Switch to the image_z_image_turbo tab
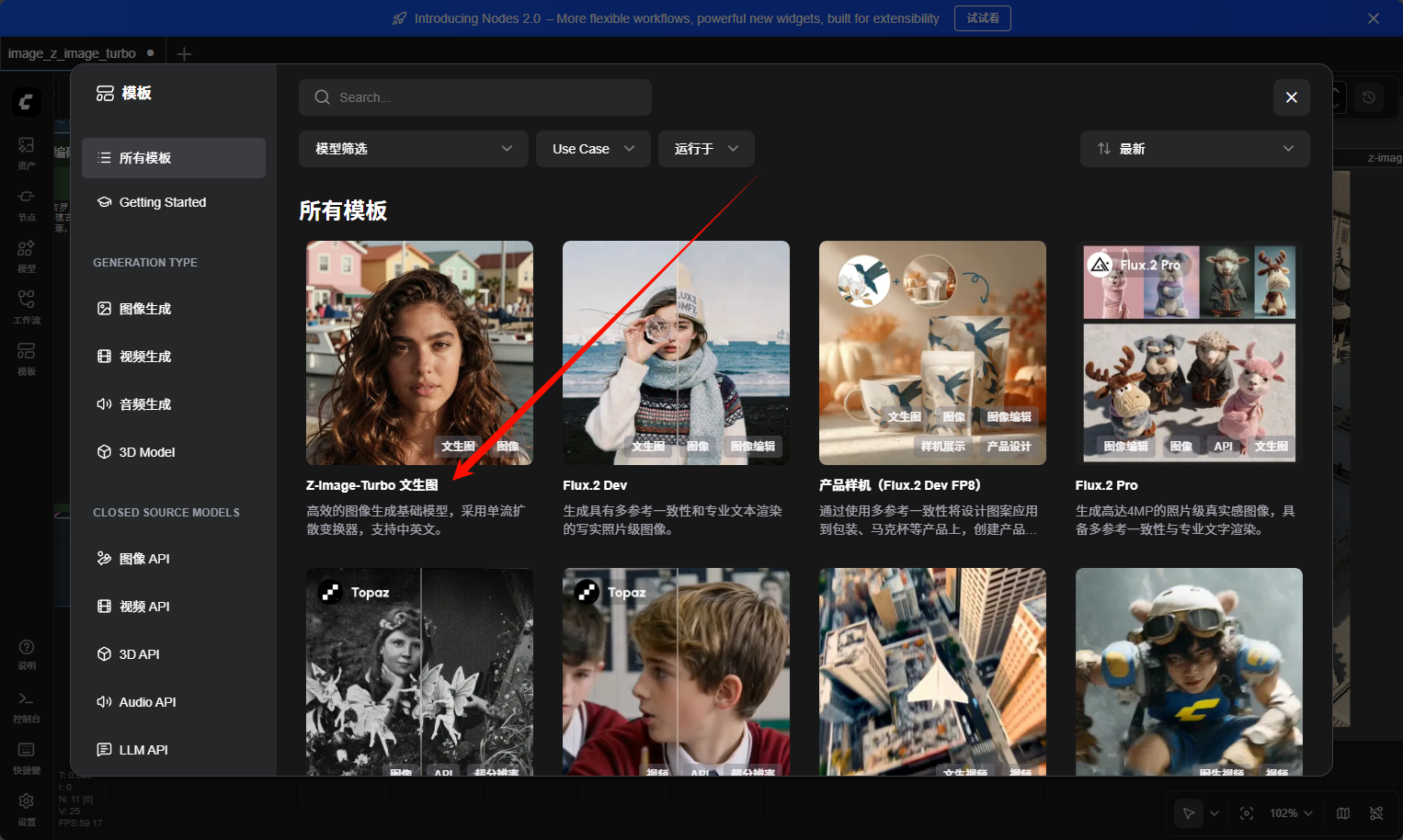This screenshot has width=1403, height=840. (74, 52)
